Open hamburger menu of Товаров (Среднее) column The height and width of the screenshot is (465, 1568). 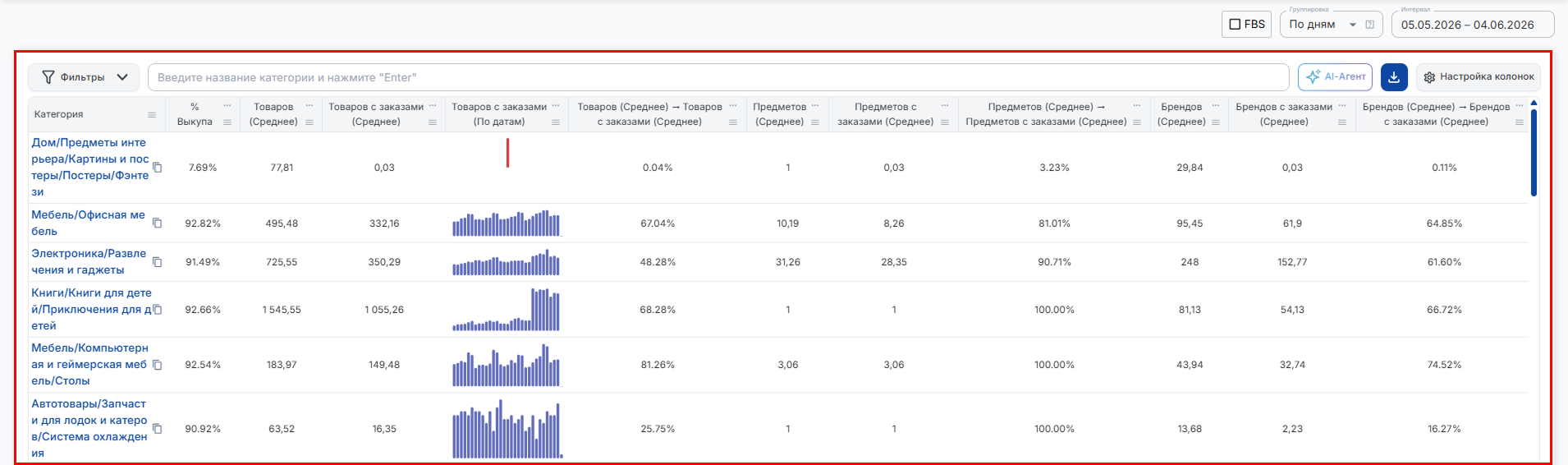tap(309, 122)
